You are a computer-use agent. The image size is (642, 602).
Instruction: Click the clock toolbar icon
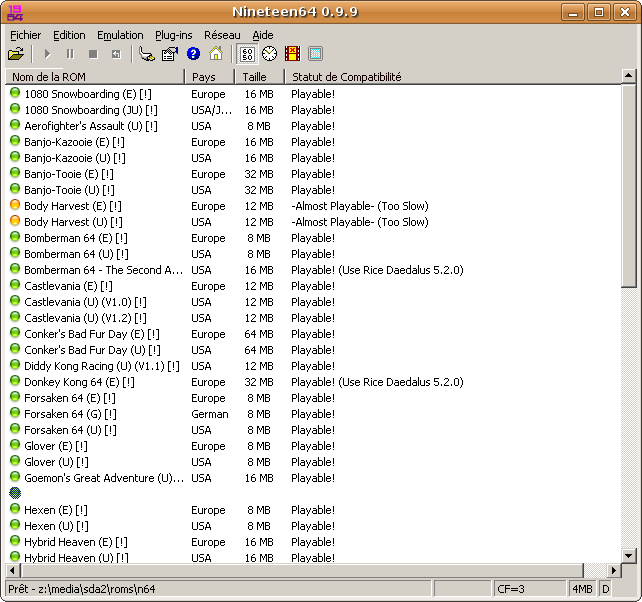point(269,54)
